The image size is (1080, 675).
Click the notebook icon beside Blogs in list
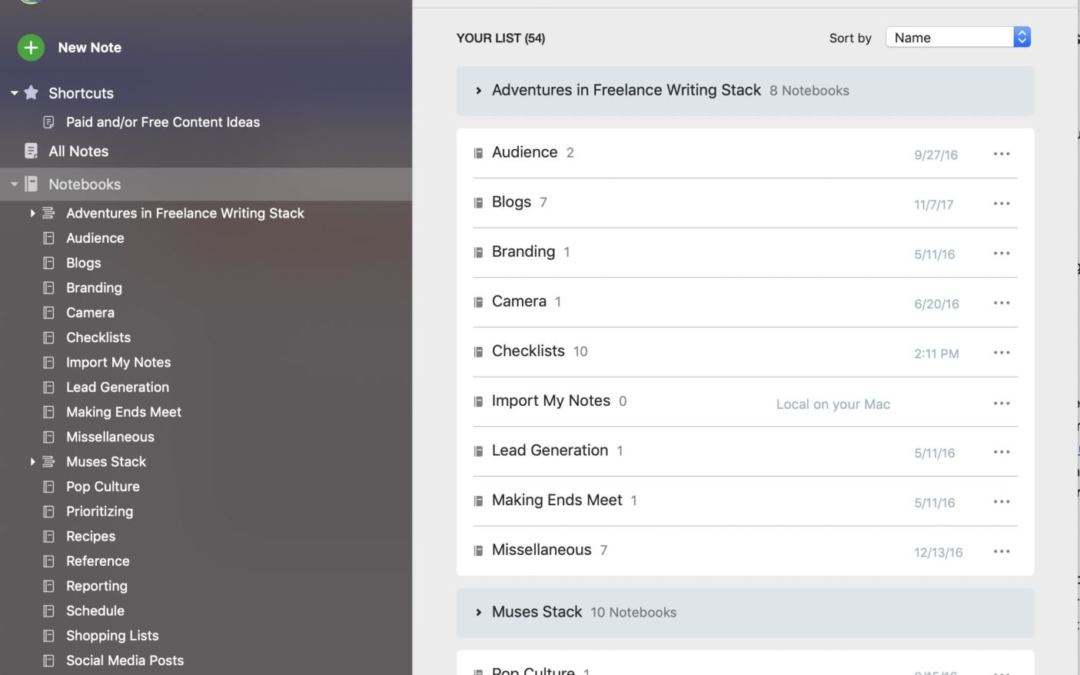[x=478, y=203]
